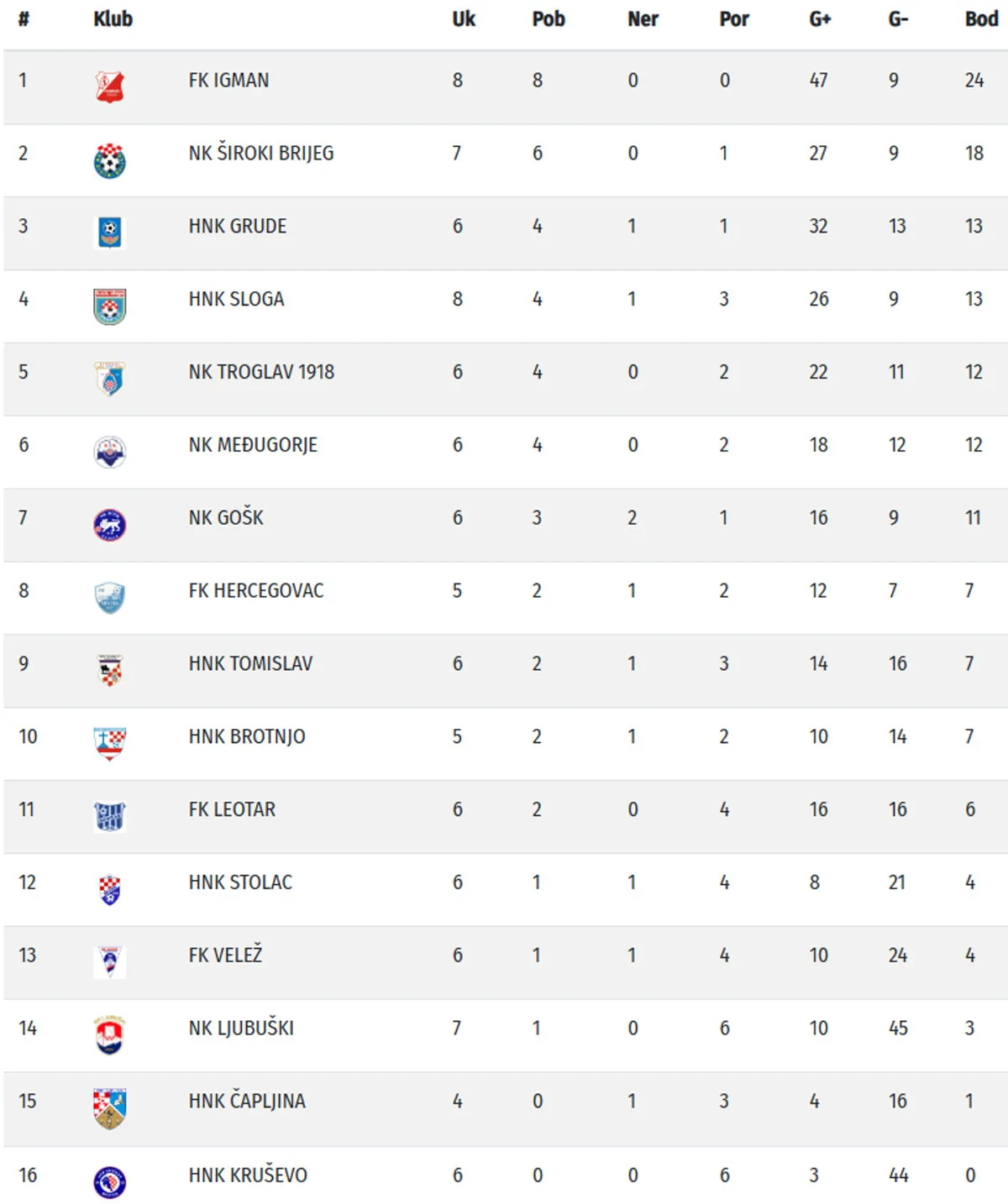
Task: Click the G+ column header
Action: pos(820,19)
